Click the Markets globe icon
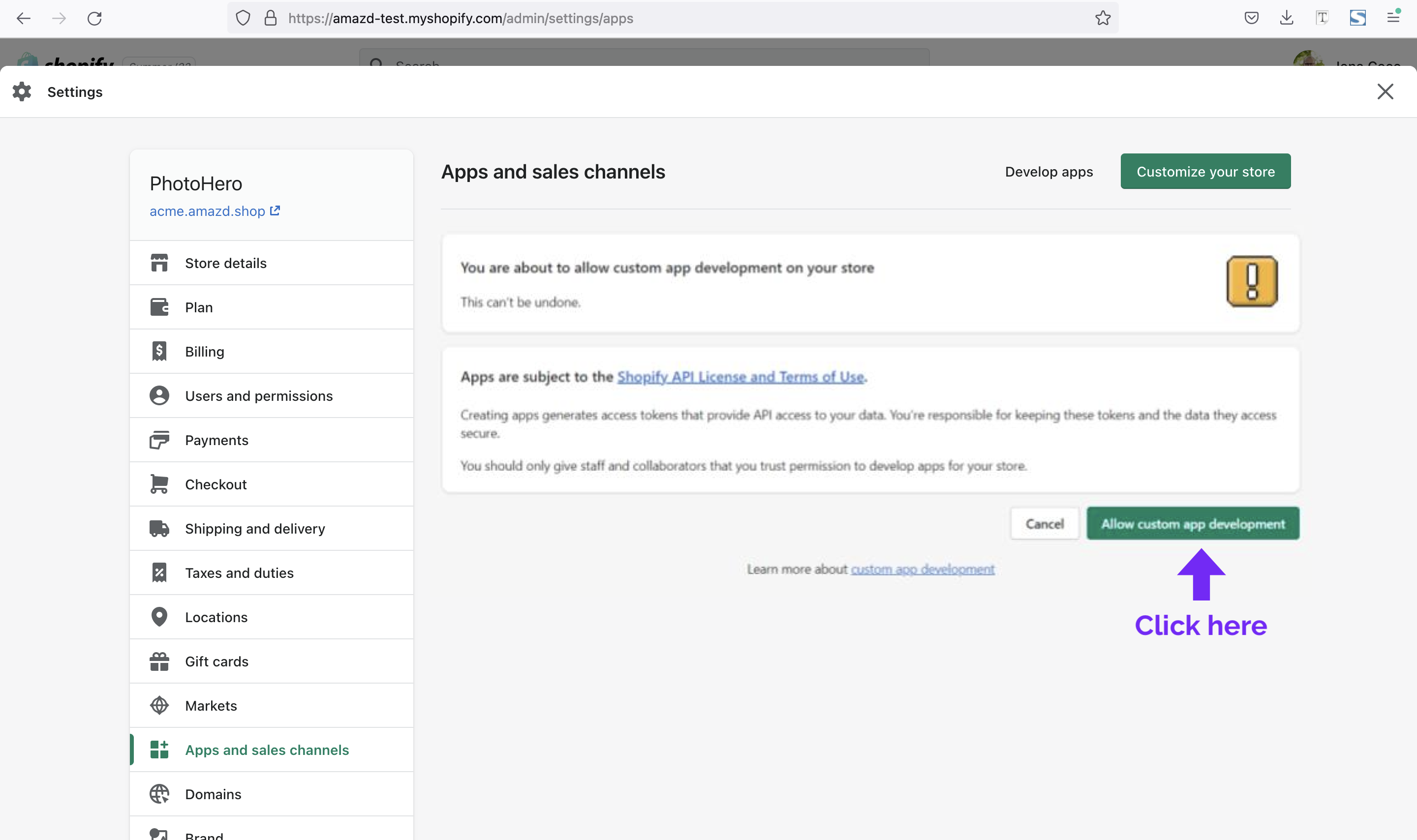The image size is (1417, 840). click(x=159, y=705)
